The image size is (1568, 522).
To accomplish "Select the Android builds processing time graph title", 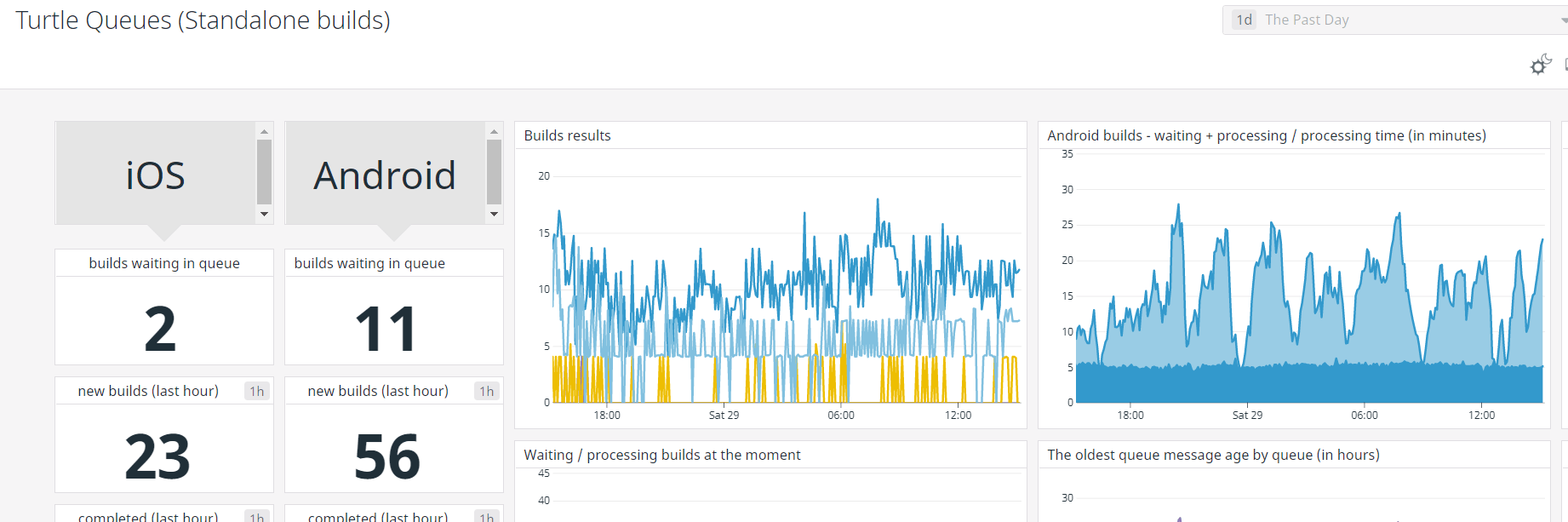I will [x=1266, y=135].
